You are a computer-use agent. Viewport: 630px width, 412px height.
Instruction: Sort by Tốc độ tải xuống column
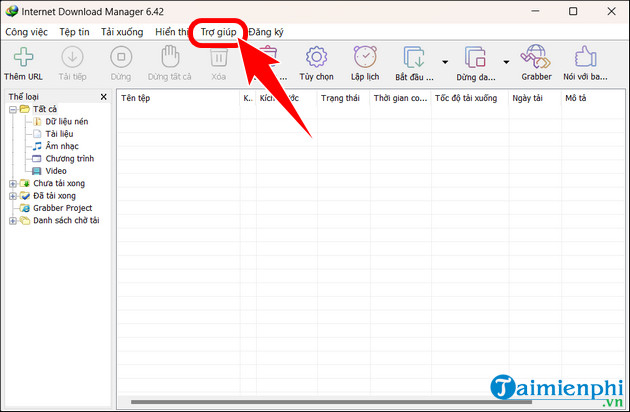pyautogui.click(x=470, y=98)
